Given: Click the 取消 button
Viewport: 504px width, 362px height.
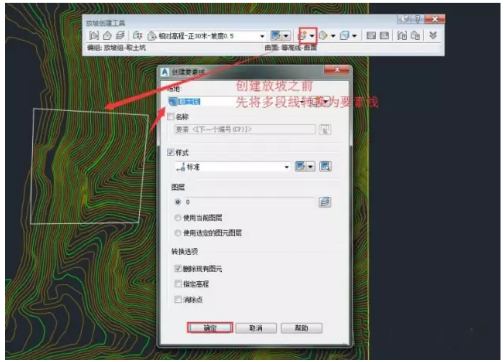Looking at the screenshot, I should pos(256,328).
